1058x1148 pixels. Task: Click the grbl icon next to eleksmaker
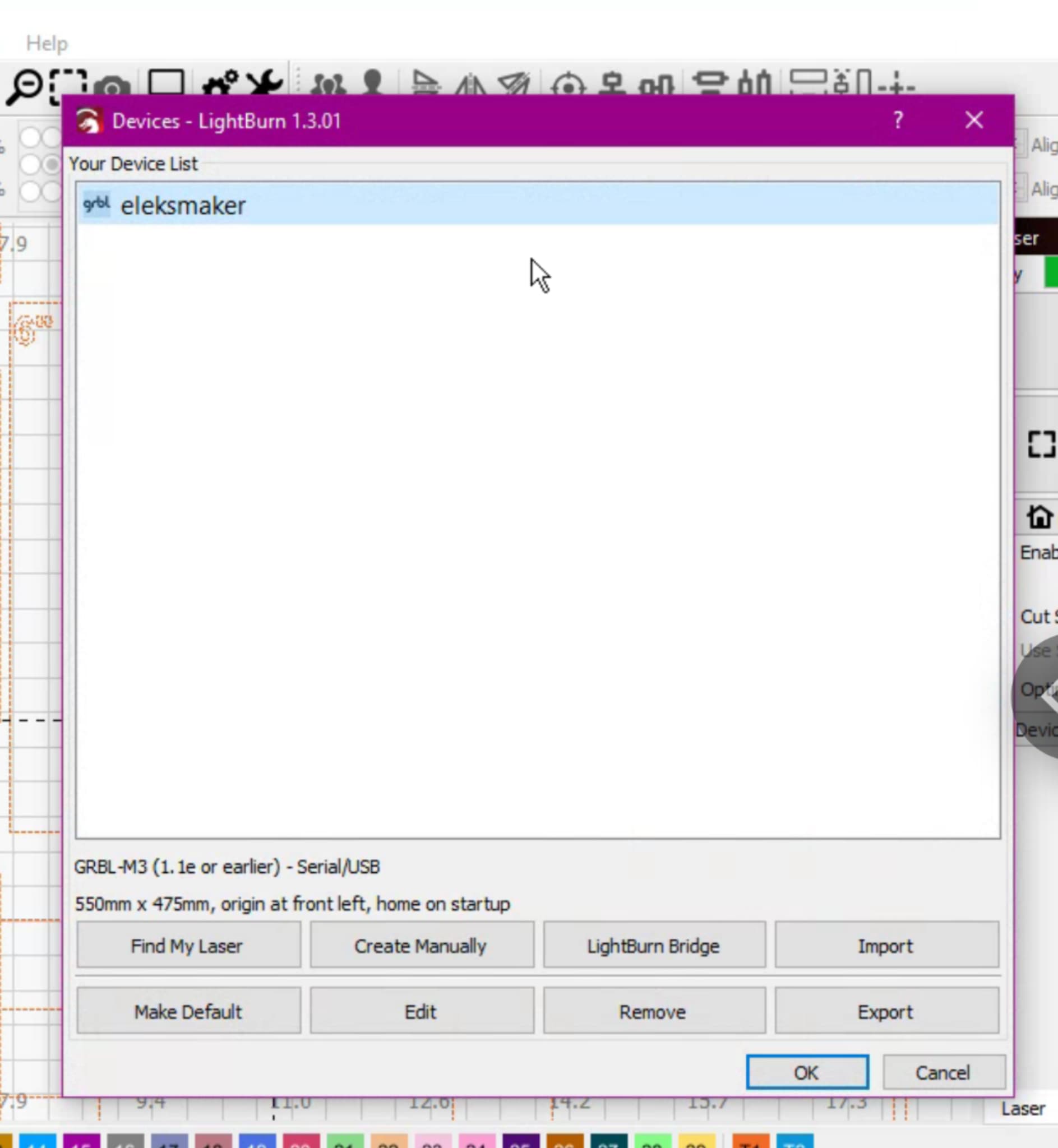tap(96, 204)
